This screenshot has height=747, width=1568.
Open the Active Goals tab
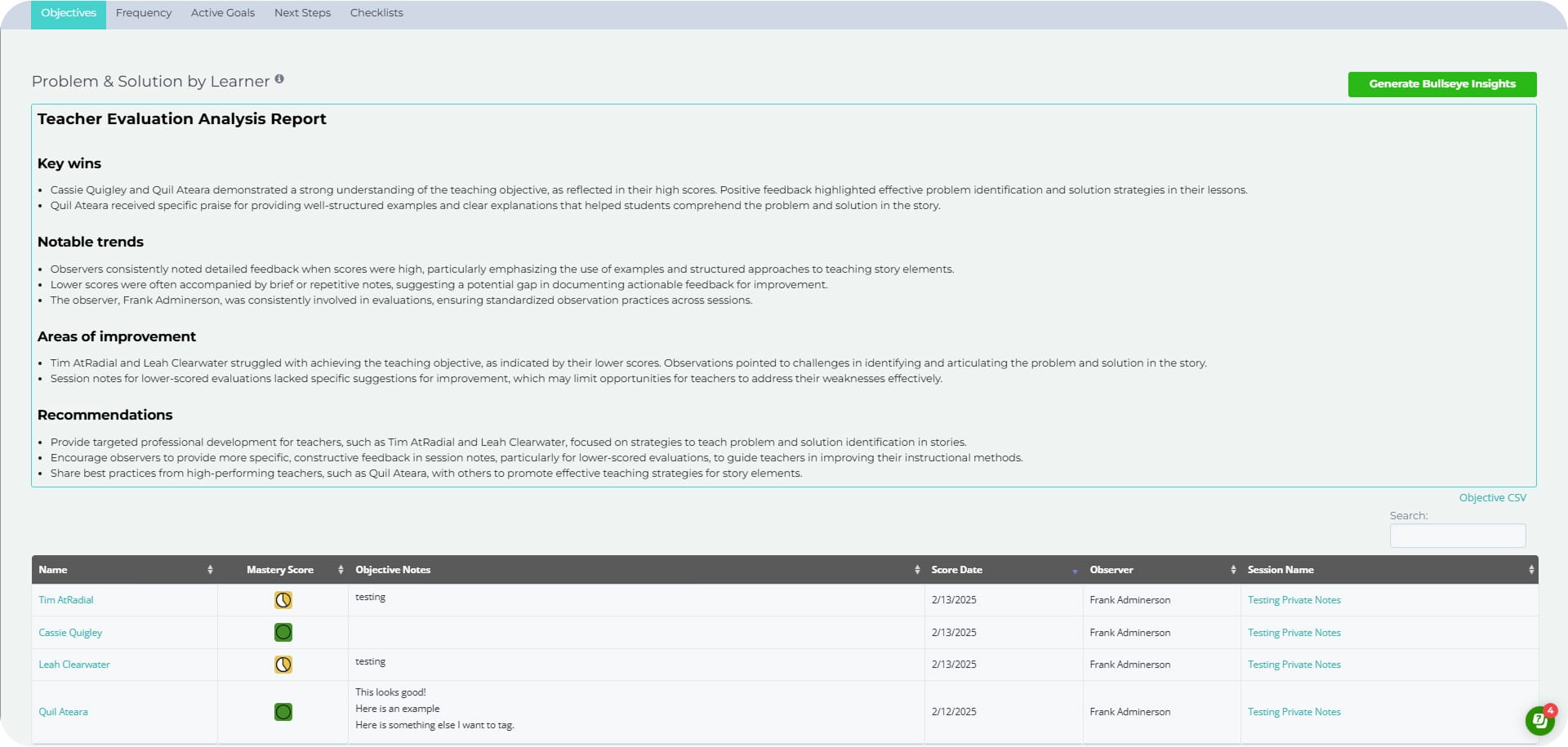click(223, 13)
